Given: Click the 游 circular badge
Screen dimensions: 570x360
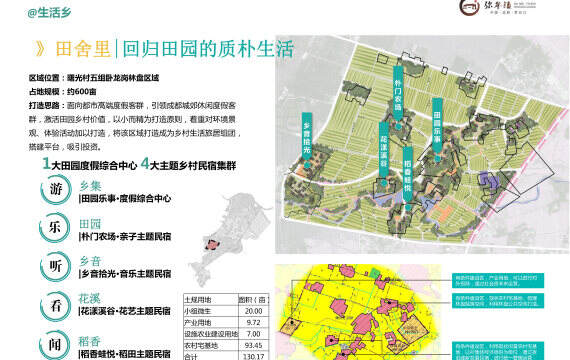Looking at the screenshot, I should click(55, 189).
